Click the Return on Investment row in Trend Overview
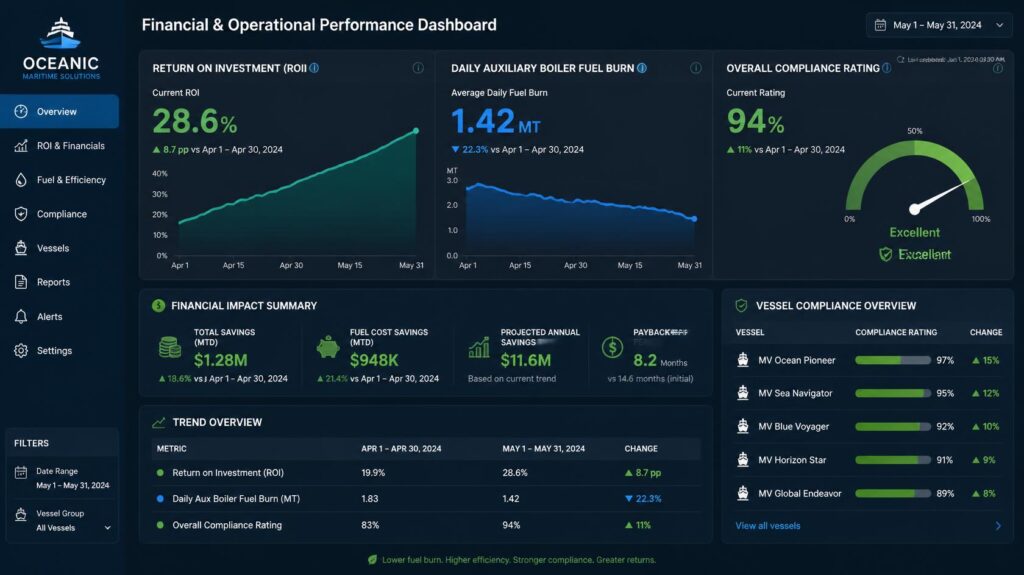The width and height of the screenshot is (1024, 575). pyautogui.click(x=427, y=472)
